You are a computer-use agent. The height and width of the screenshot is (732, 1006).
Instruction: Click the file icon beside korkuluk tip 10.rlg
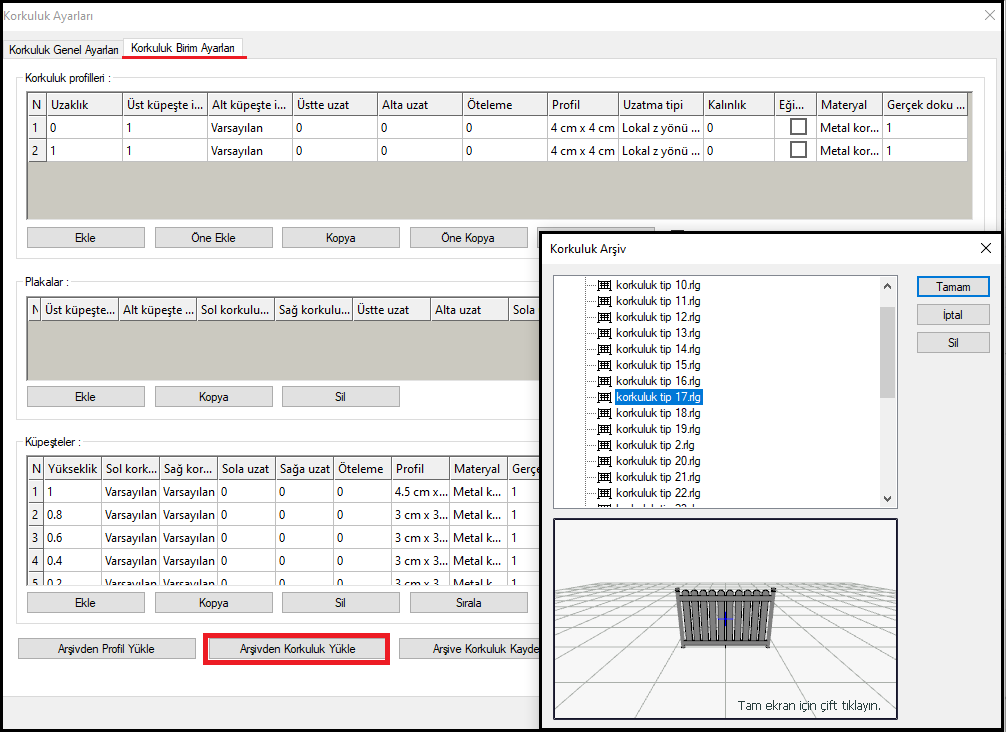[x=604, y=285]
